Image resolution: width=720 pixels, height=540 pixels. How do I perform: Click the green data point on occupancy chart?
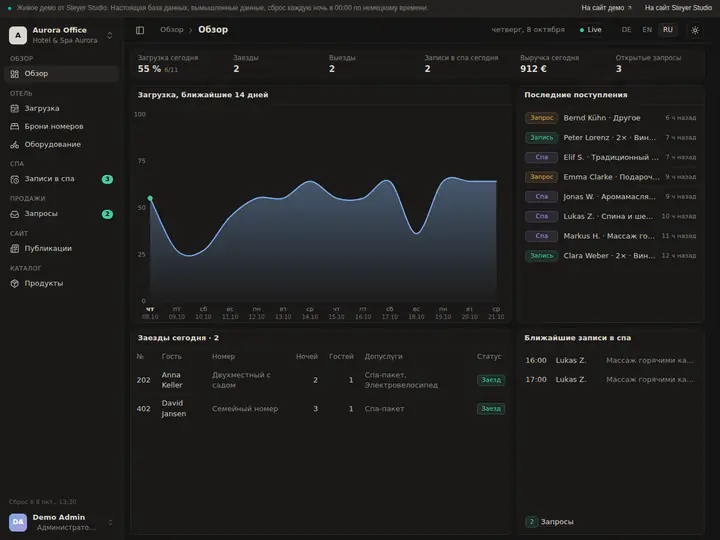[150, 198]
